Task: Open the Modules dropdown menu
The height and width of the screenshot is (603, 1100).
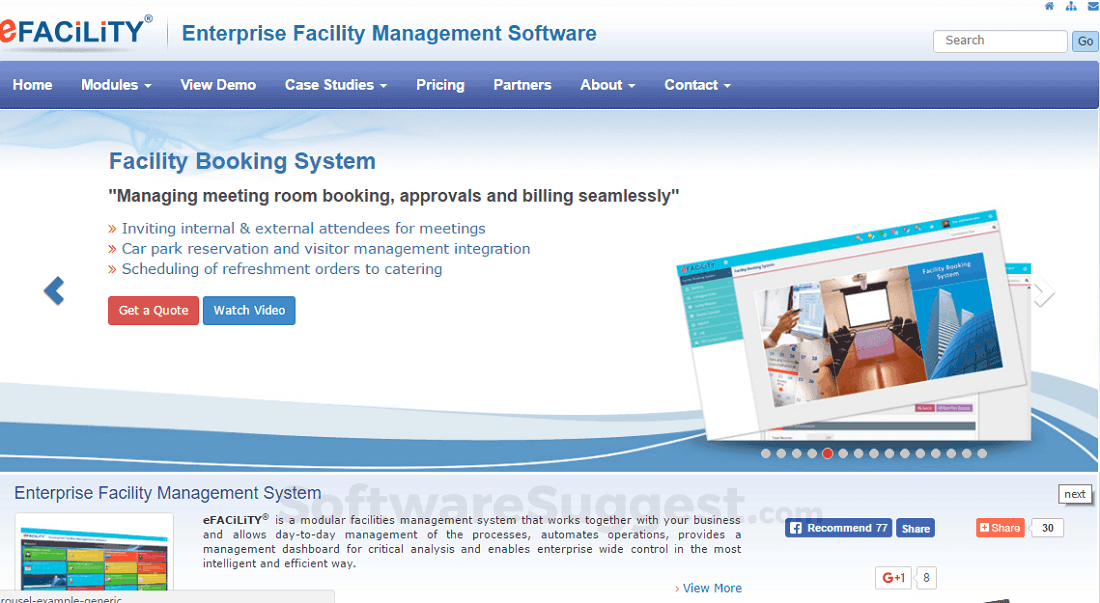Action: [x=116, y=85]
